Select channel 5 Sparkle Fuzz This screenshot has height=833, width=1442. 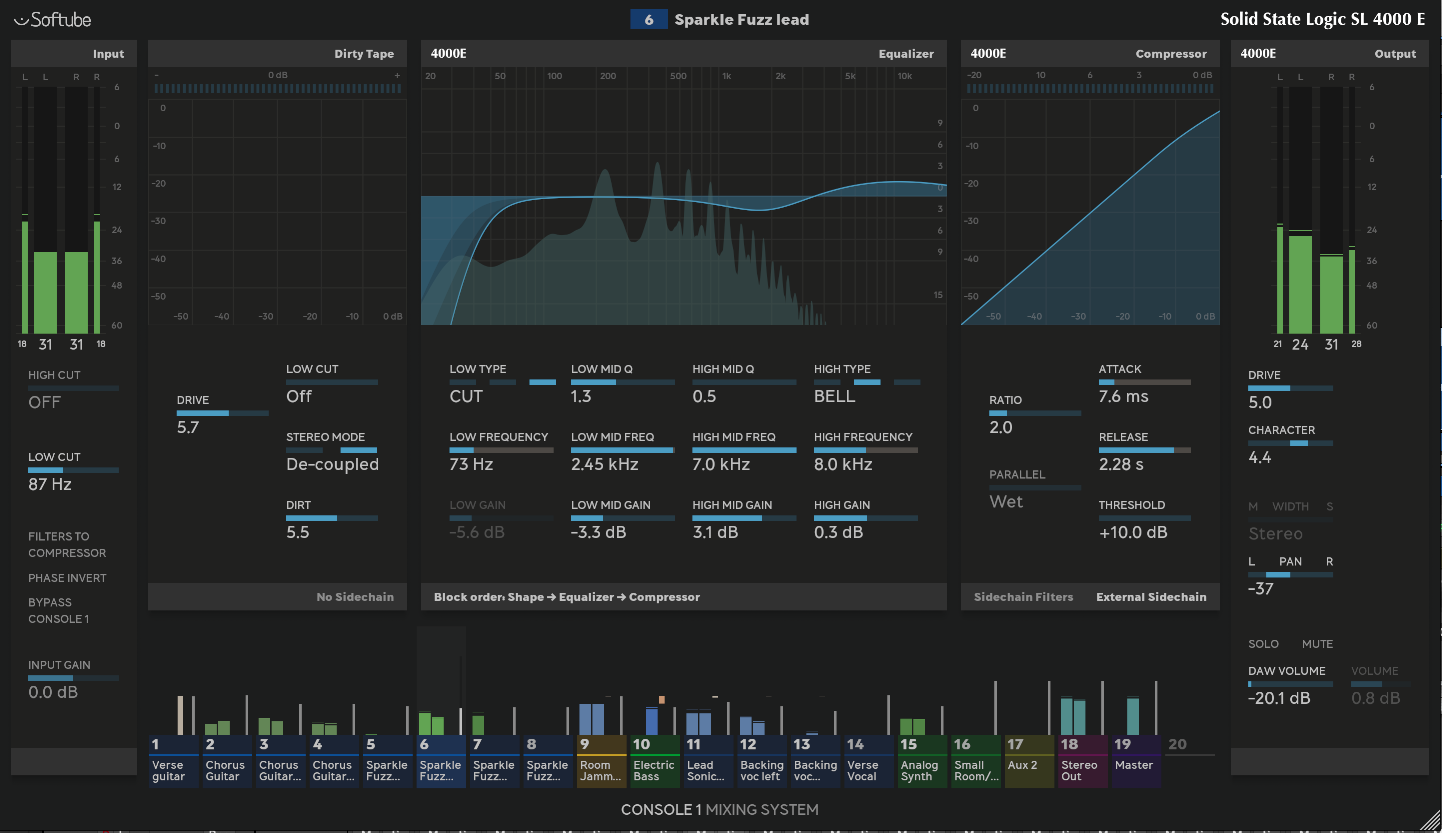(x=388, y=761)
